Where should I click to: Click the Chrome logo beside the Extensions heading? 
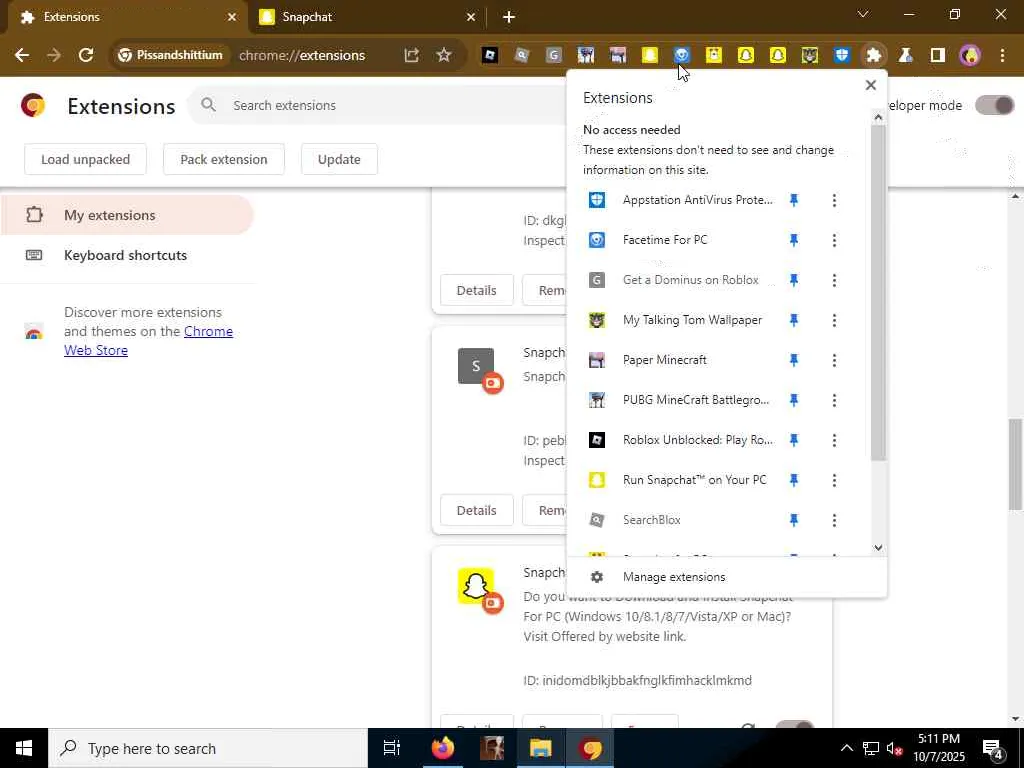pyautogui.click(x=33, y=105)
